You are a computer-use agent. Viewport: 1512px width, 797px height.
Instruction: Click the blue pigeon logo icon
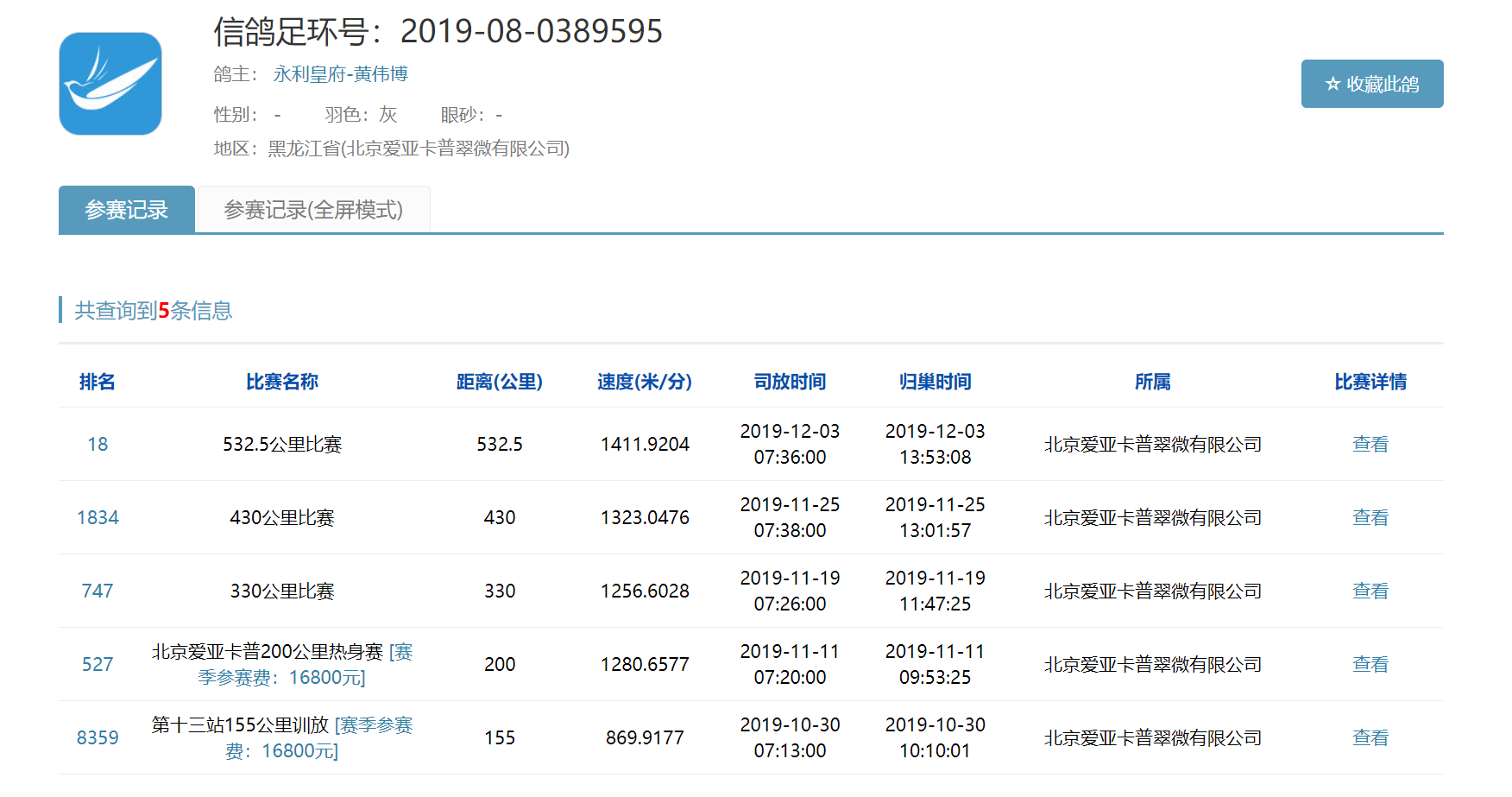click(110, 84)
